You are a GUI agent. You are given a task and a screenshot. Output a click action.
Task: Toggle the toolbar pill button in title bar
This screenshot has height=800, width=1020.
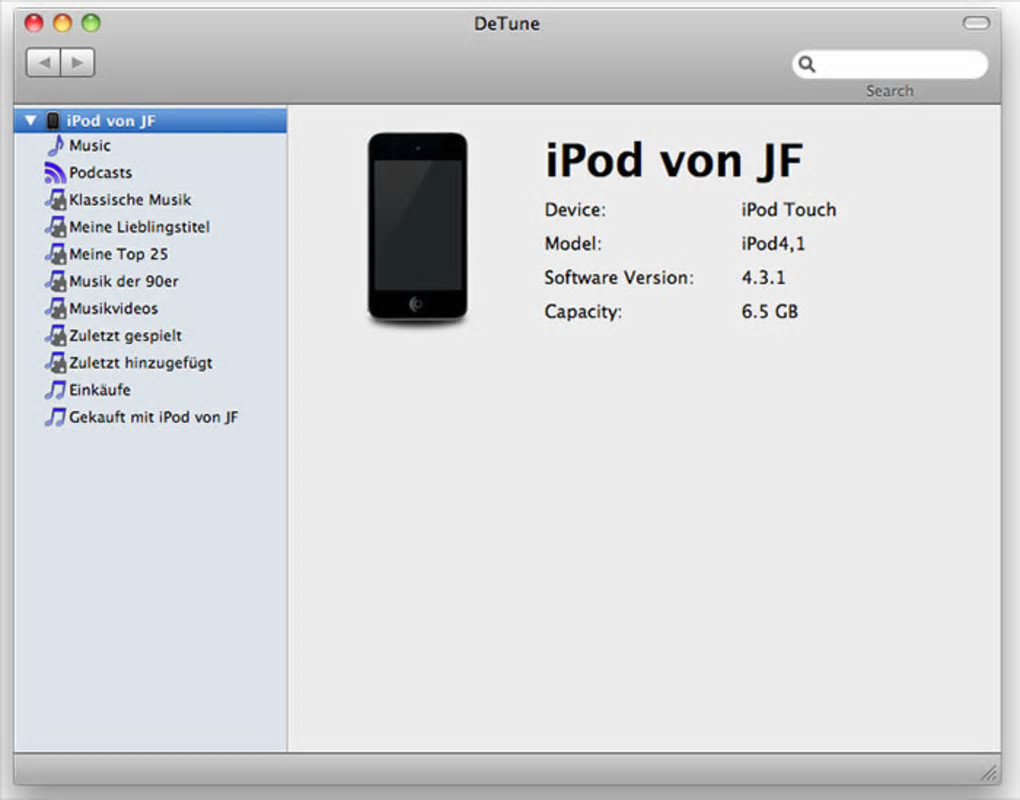(x=976, y=23)
